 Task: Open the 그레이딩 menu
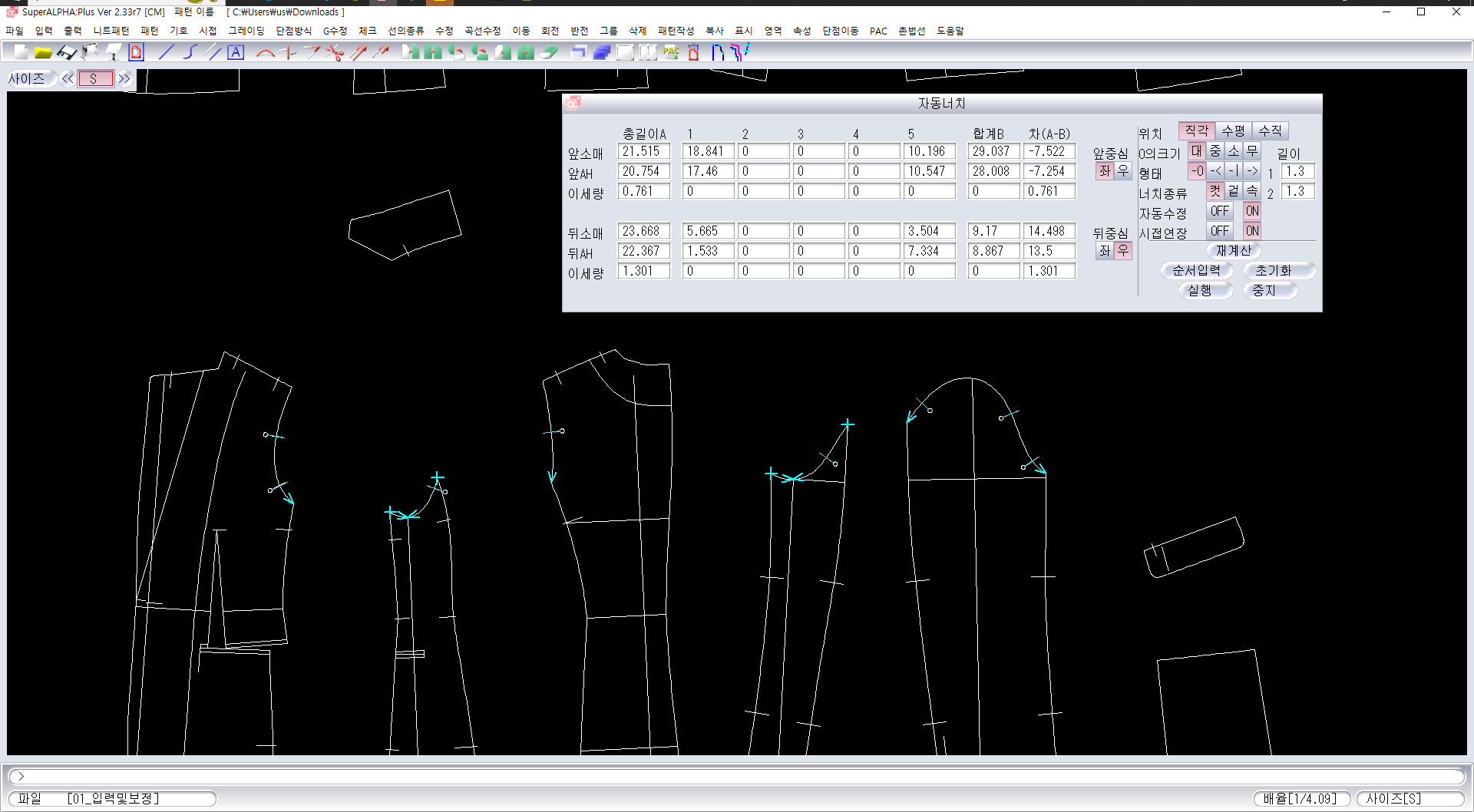246,31
